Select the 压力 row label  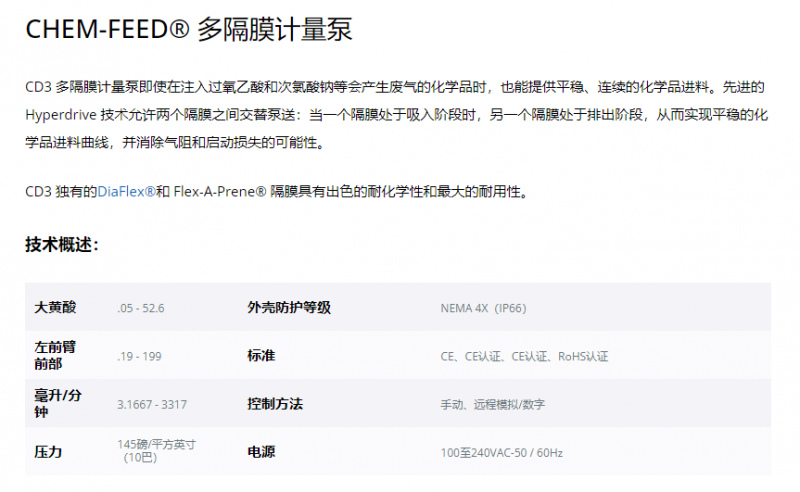[x=48, y=452]
